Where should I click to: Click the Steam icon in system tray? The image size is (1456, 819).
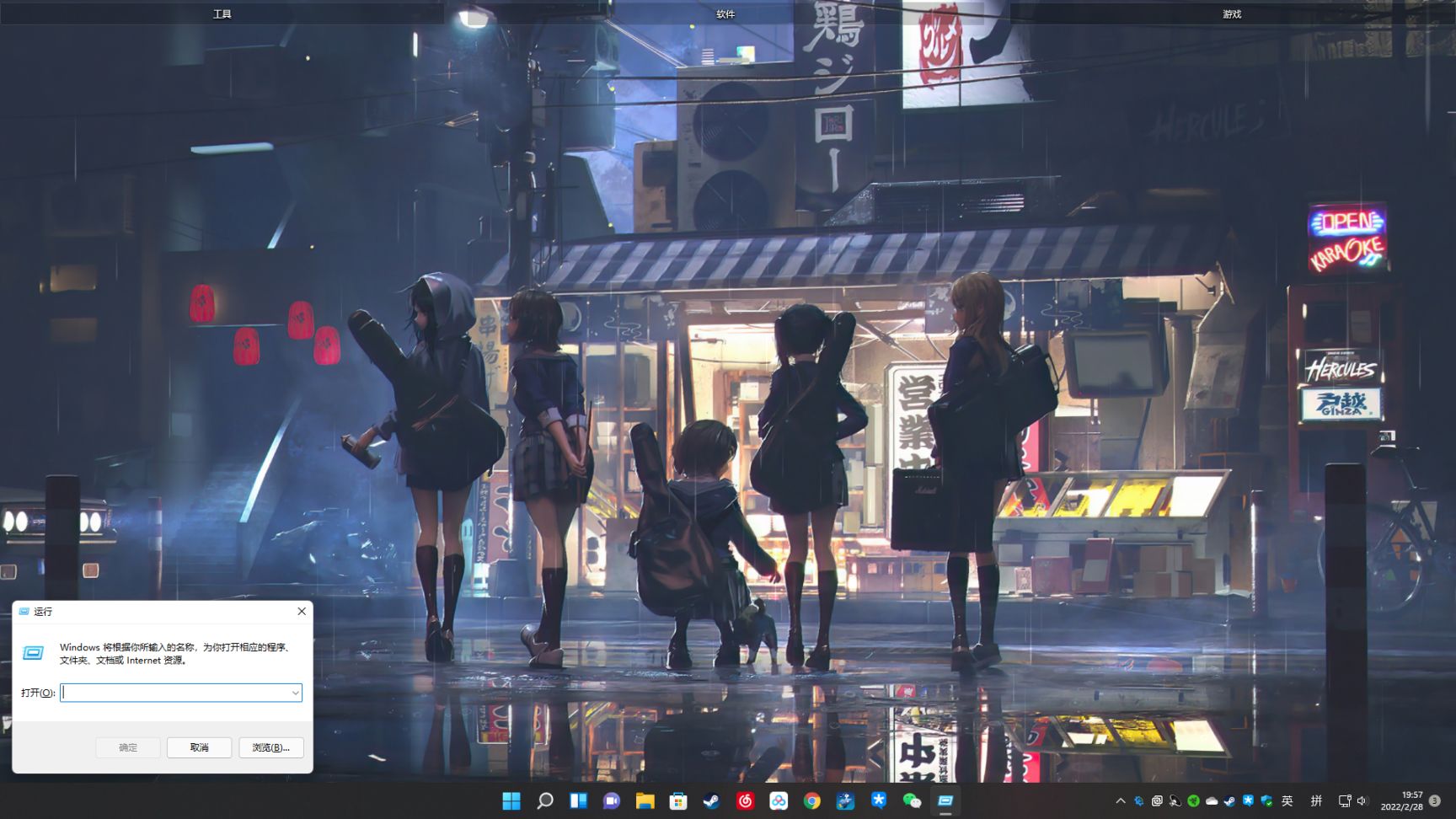click(1229, 801)
